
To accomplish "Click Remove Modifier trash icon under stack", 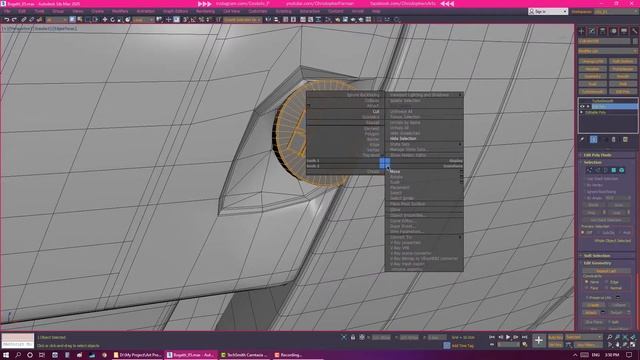I will [613, 140].
